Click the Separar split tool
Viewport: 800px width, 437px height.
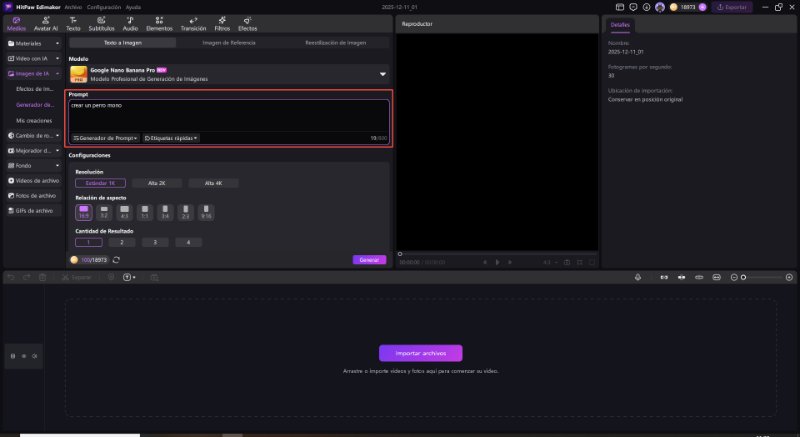[76, 277]
